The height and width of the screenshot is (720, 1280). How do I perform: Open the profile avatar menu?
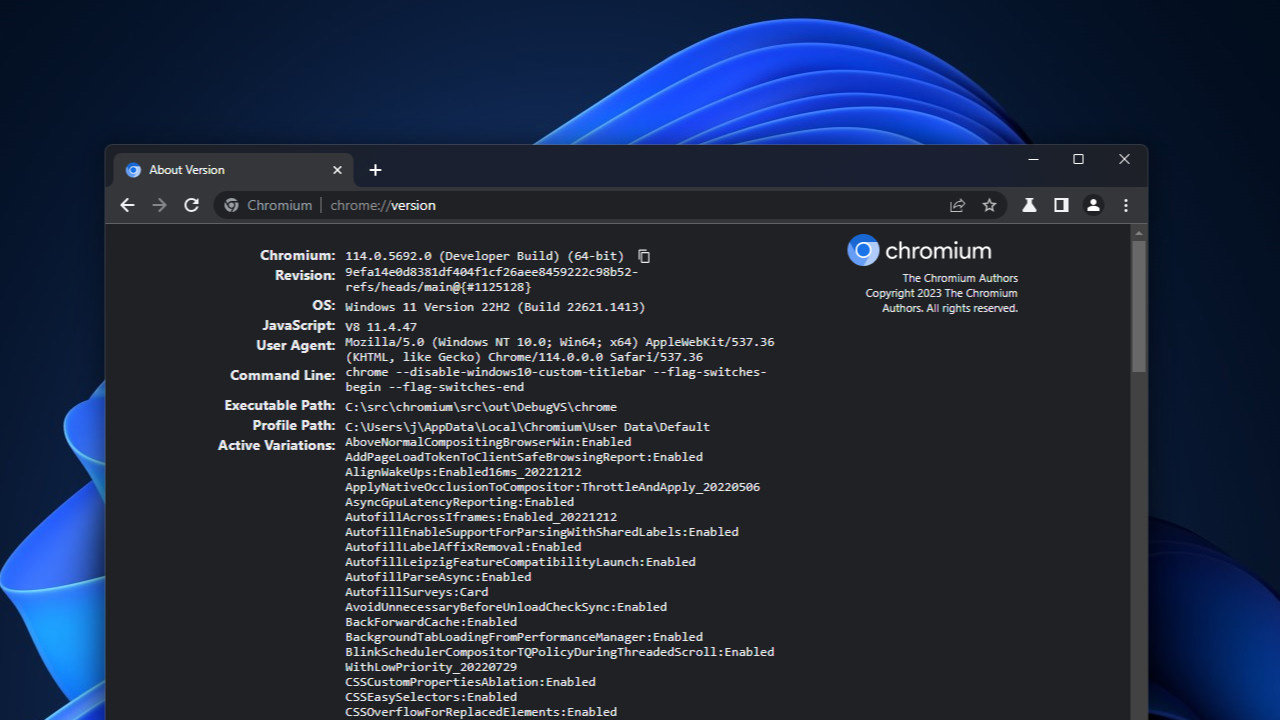coord(1093,205)
